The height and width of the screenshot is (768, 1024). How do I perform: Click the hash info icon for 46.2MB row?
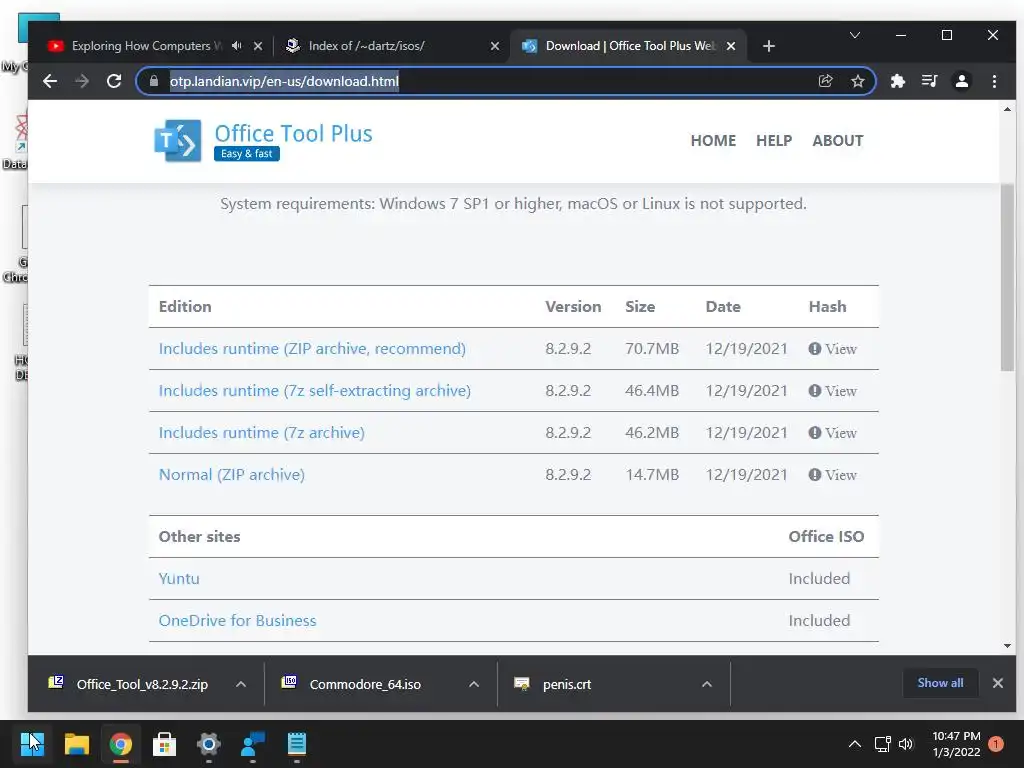(814, 432)
